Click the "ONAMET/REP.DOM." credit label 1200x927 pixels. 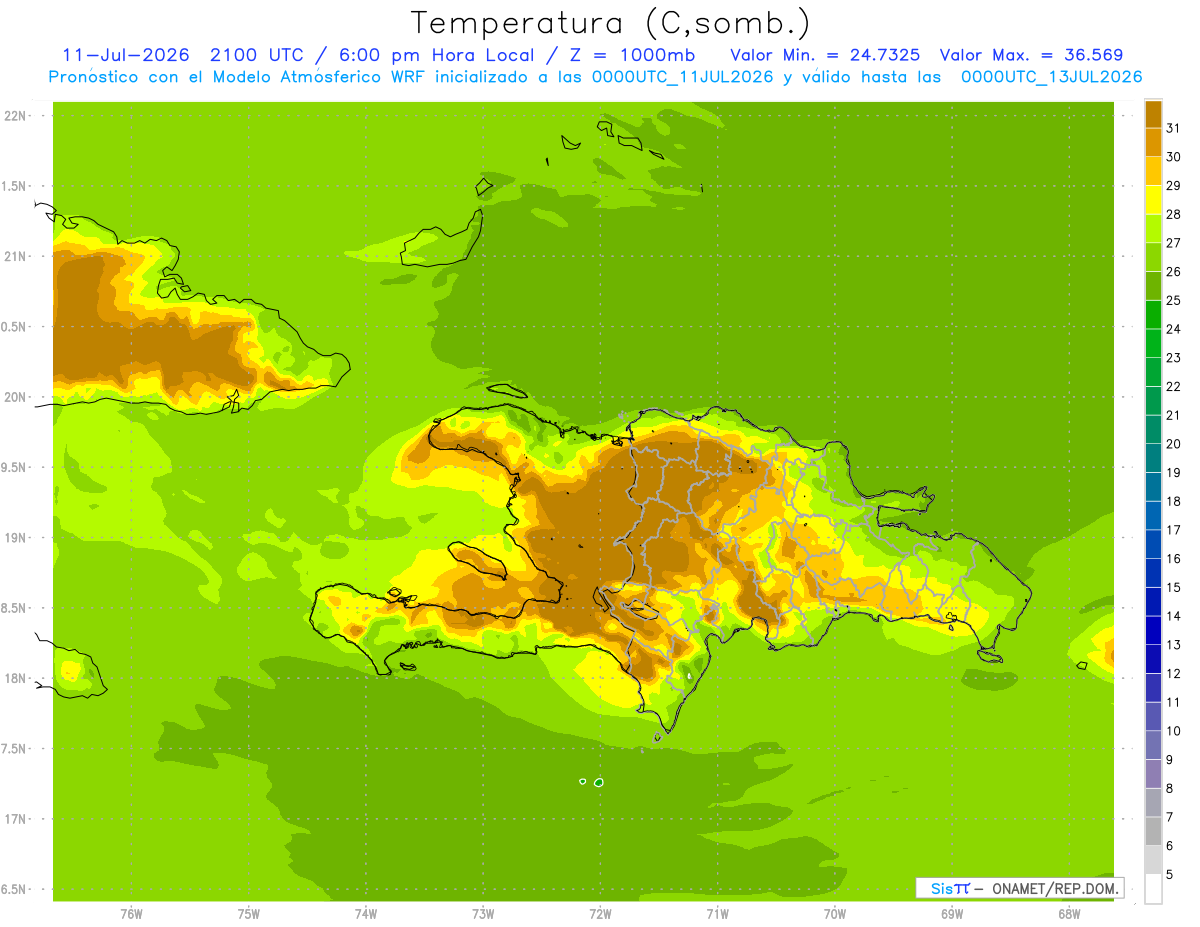pyautogui.click(x=1056, y=888)
